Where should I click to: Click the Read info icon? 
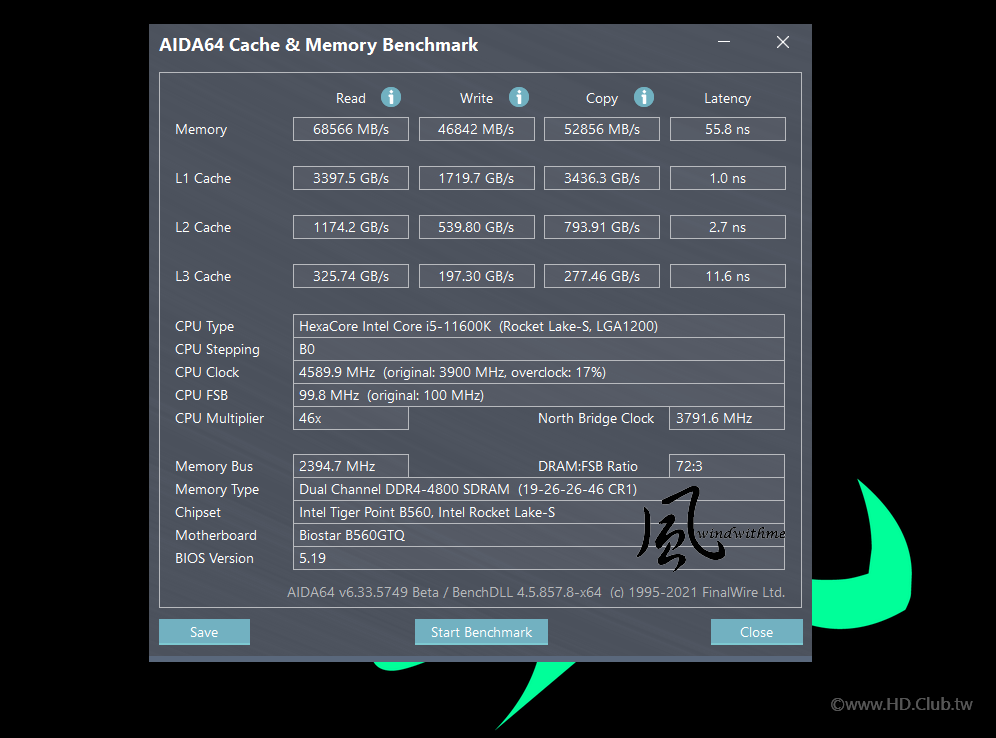pos(391,97)
